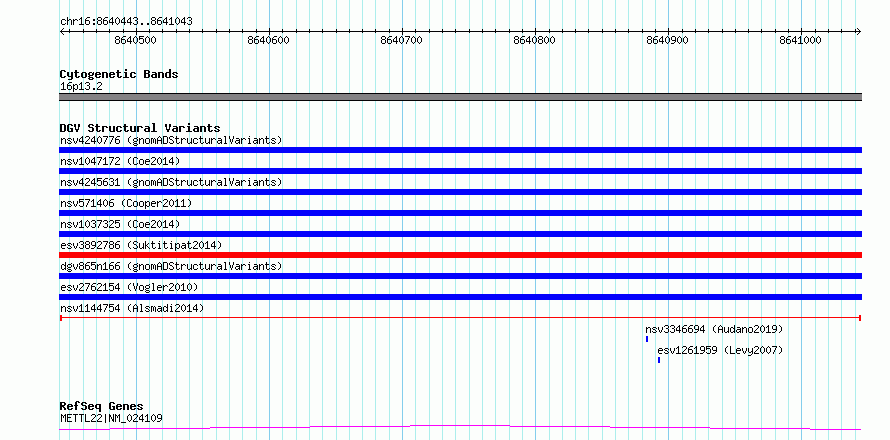Click ruler position 8640500
This screenshot has height=440, width=890.
[x=136, y=40]
